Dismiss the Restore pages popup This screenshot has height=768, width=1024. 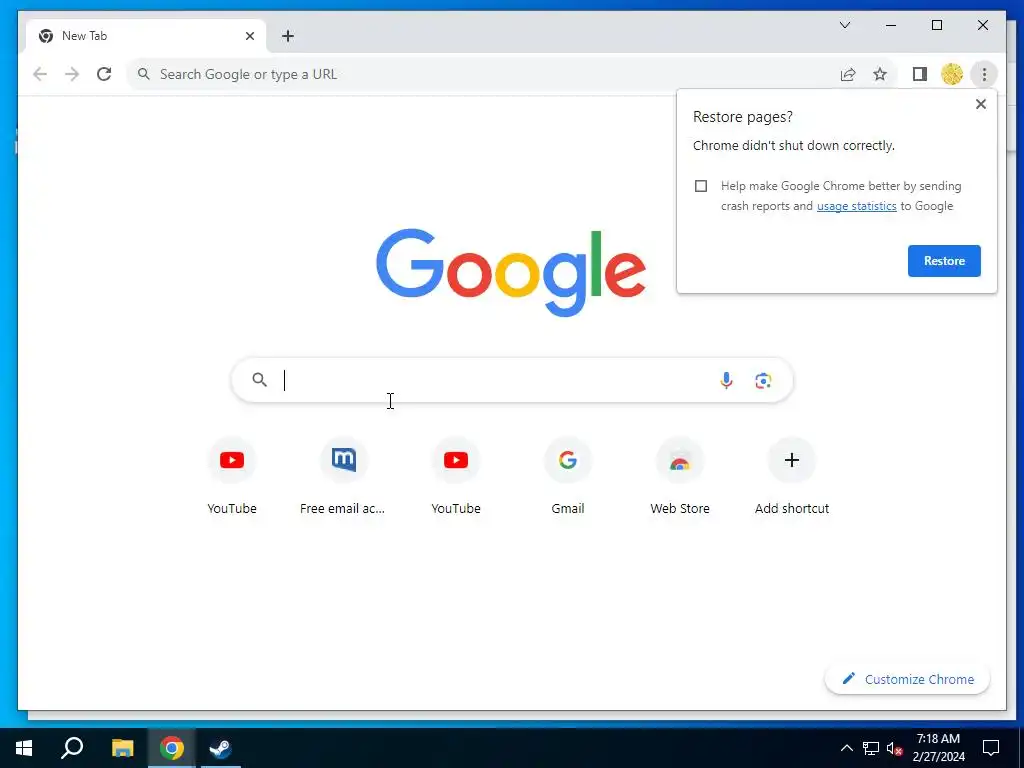(x=980, y=104)
